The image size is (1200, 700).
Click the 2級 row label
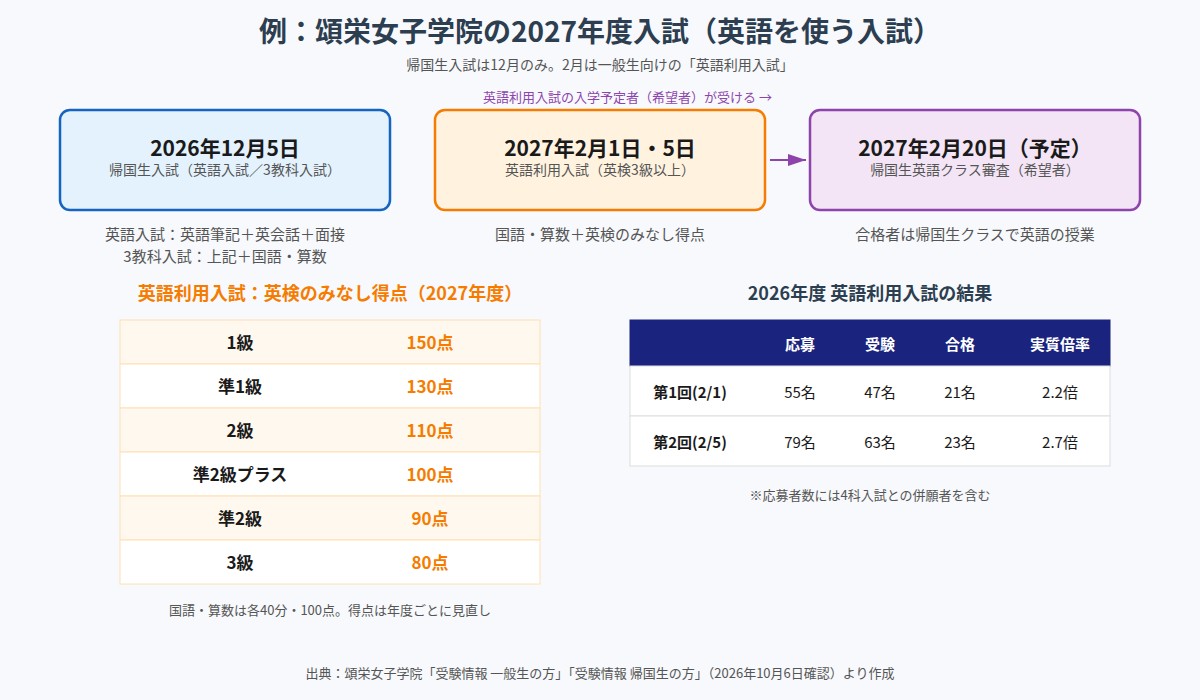(240, 431)
